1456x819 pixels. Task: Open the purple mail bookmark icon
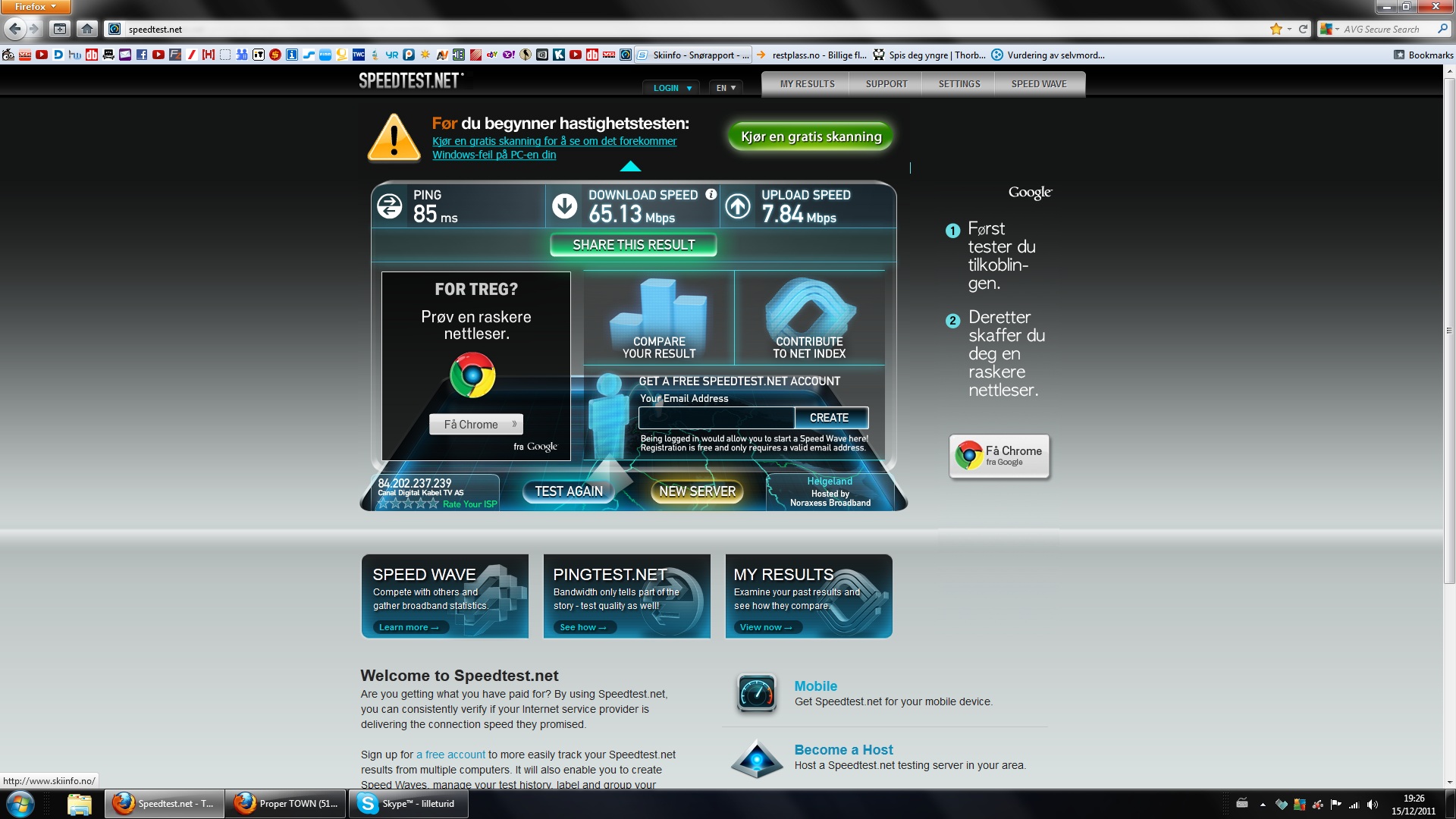coord(125,55)
